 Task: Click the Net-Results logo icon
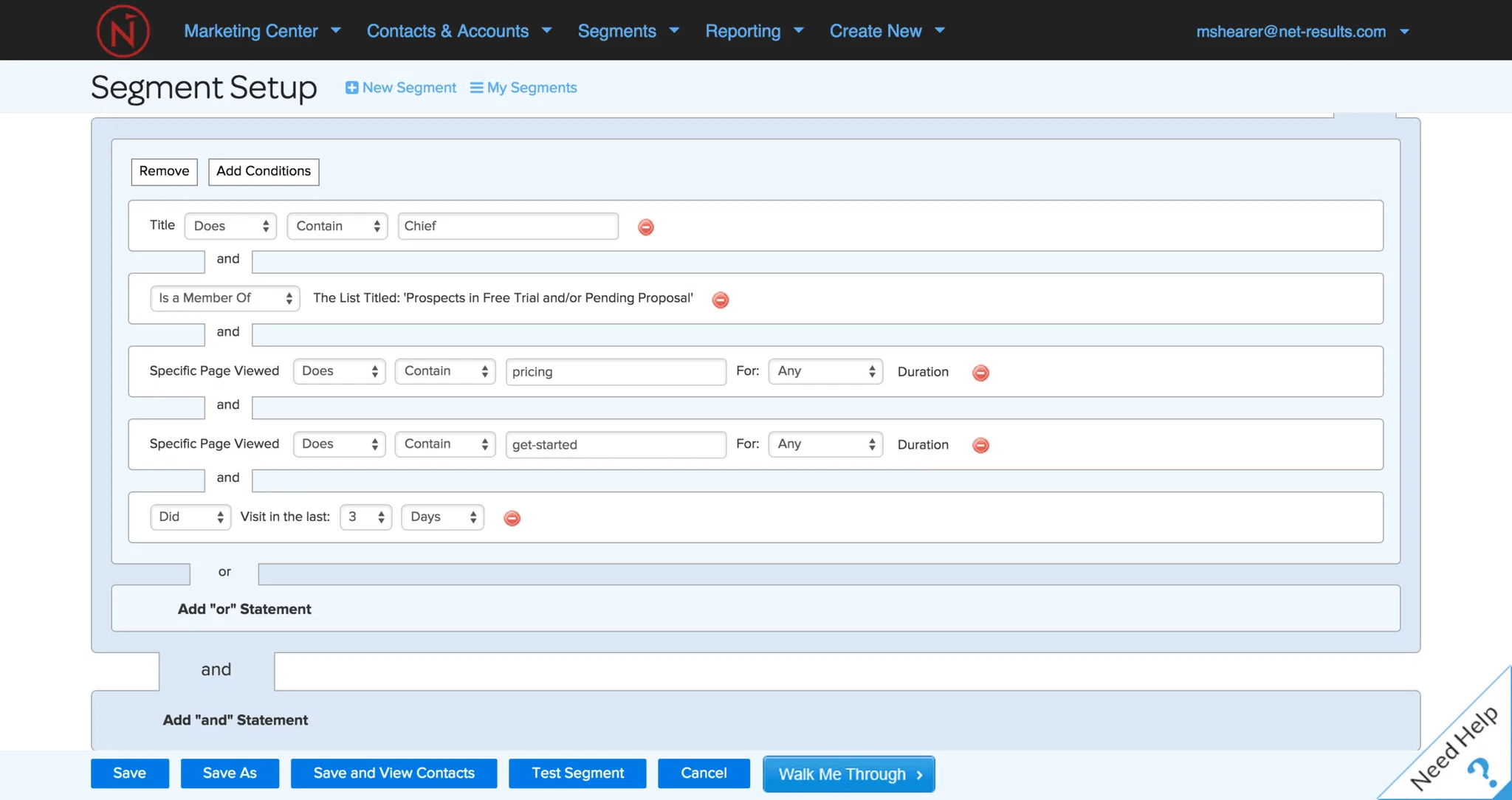(123, 31)
